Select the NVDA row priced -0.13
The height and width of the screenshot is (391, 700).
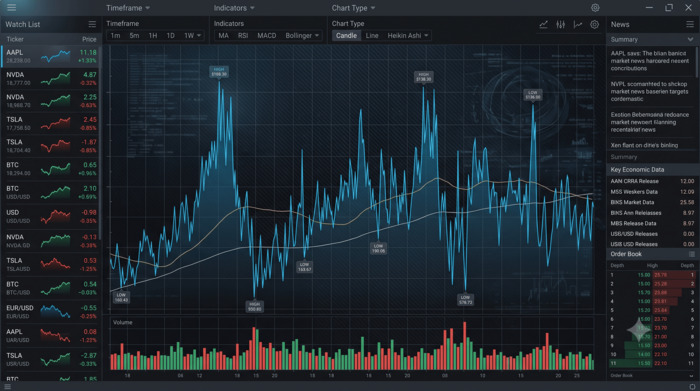(50, 241)
